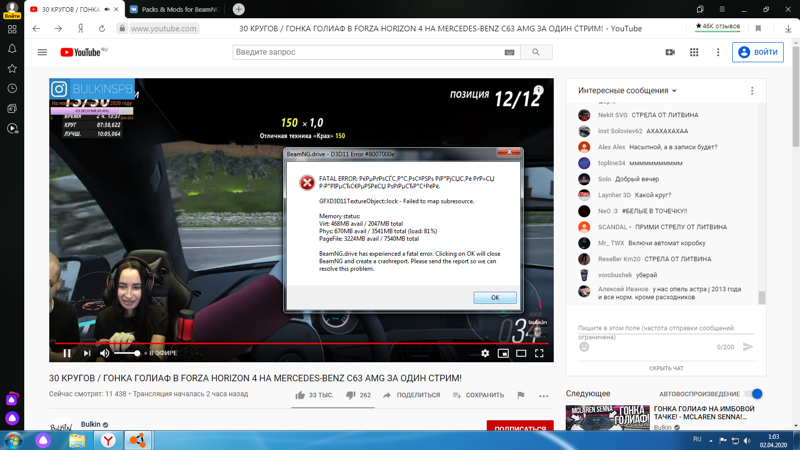Viewport: 800px width, 450px height.
Task: Reload the current page
Action: click(x=102, y=29)
